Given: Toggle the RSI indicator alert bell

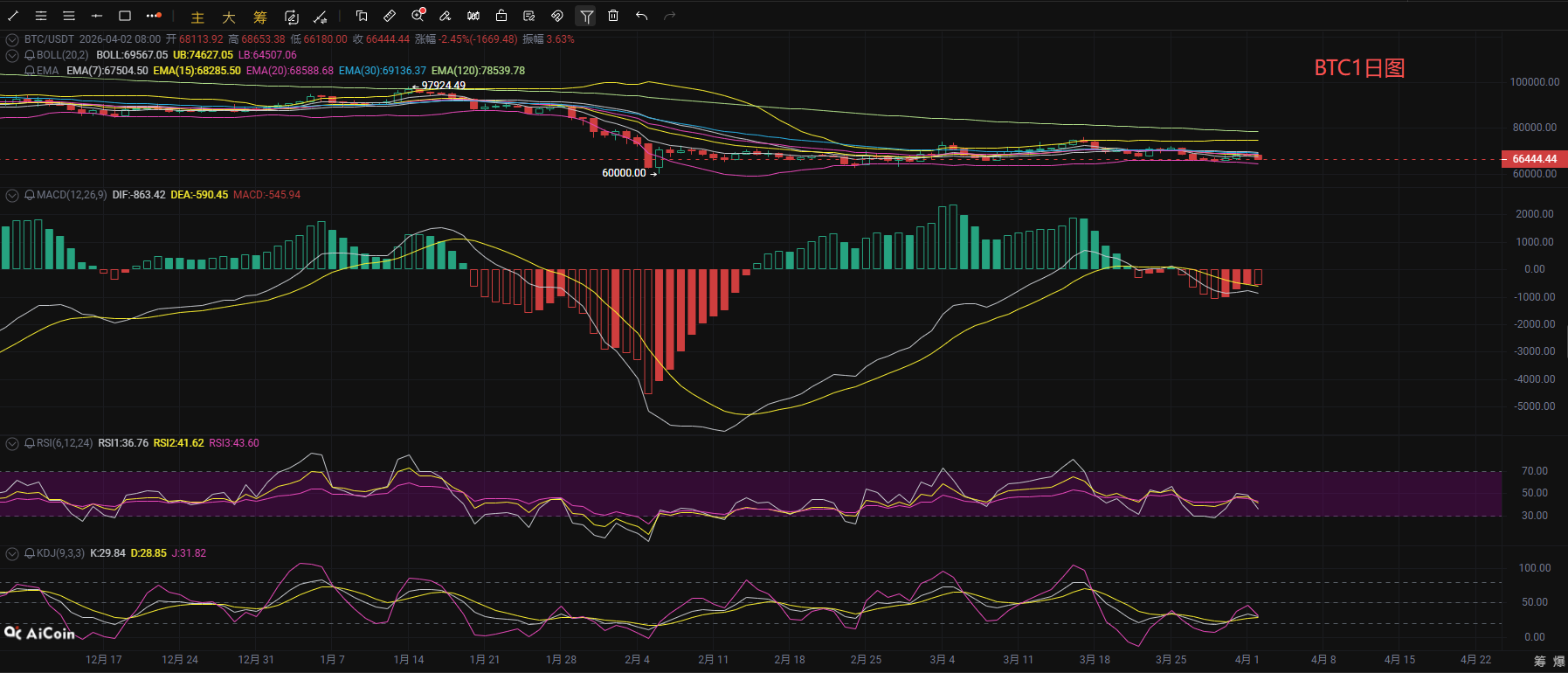Looking at the screenshot, I should pos(30,443).
